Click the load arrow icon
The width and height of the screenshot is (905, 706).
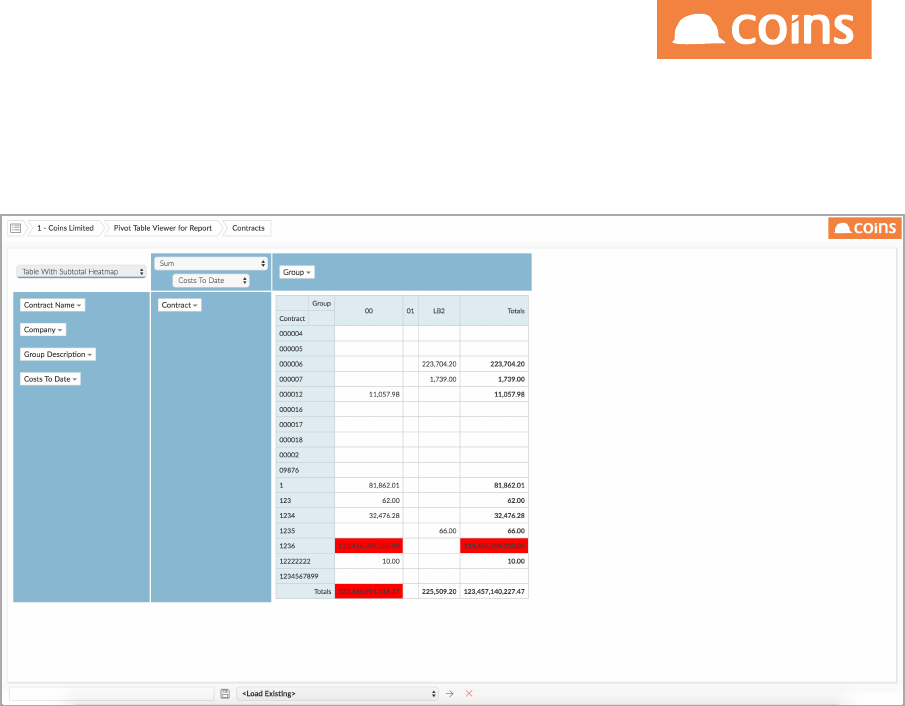pyautogui.click(x=450, y=693)
